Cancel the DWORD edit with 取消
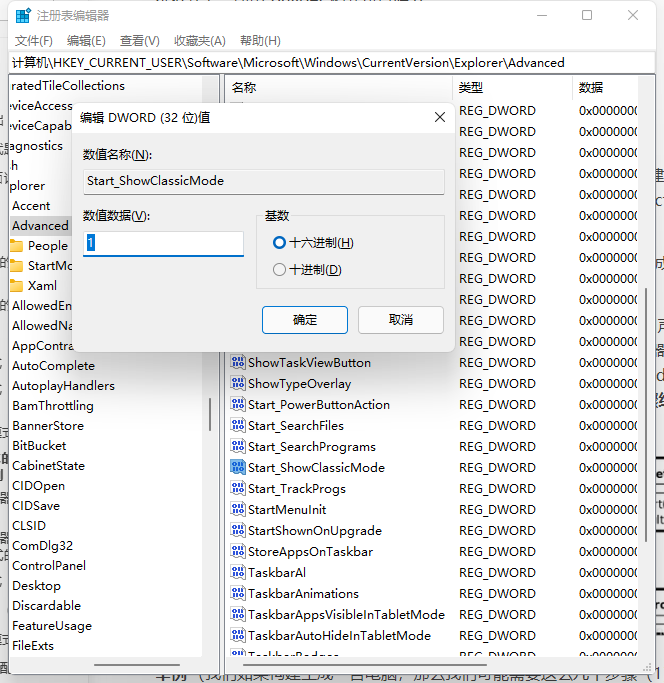664x683 pixels. 401,320
